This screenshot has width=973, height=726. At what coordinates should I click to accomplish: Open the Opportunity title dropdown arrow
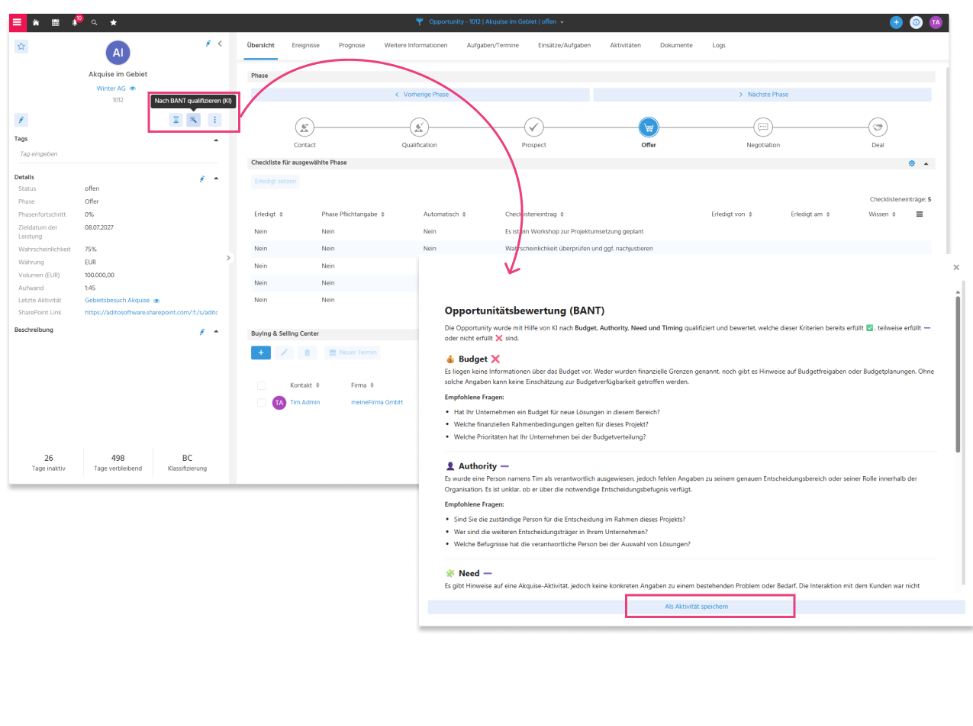pyautogui.click(x=562, y=22)
